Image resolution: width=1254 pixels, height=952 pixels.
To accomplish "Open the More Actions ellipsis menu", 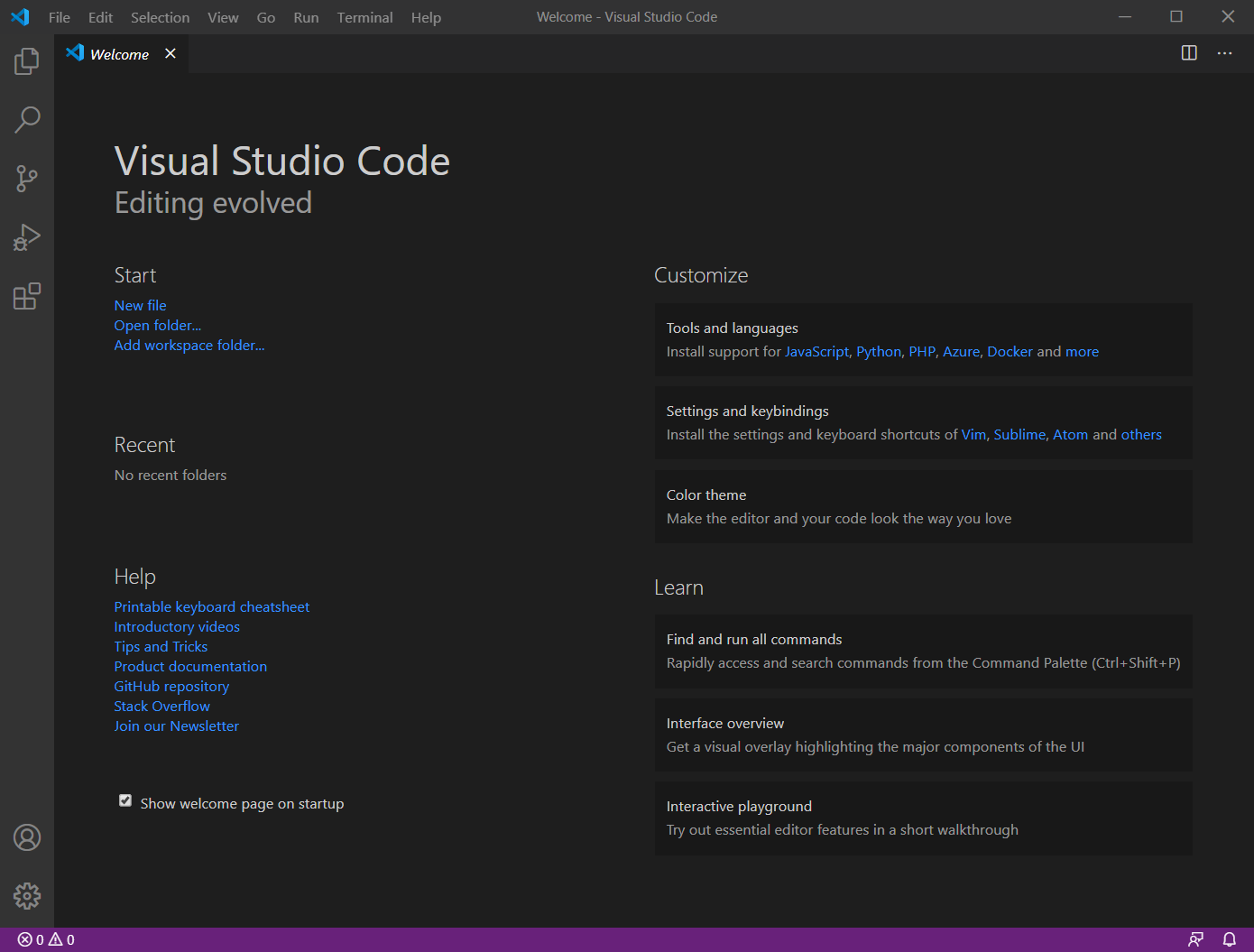I will [x=1224, y=53].
